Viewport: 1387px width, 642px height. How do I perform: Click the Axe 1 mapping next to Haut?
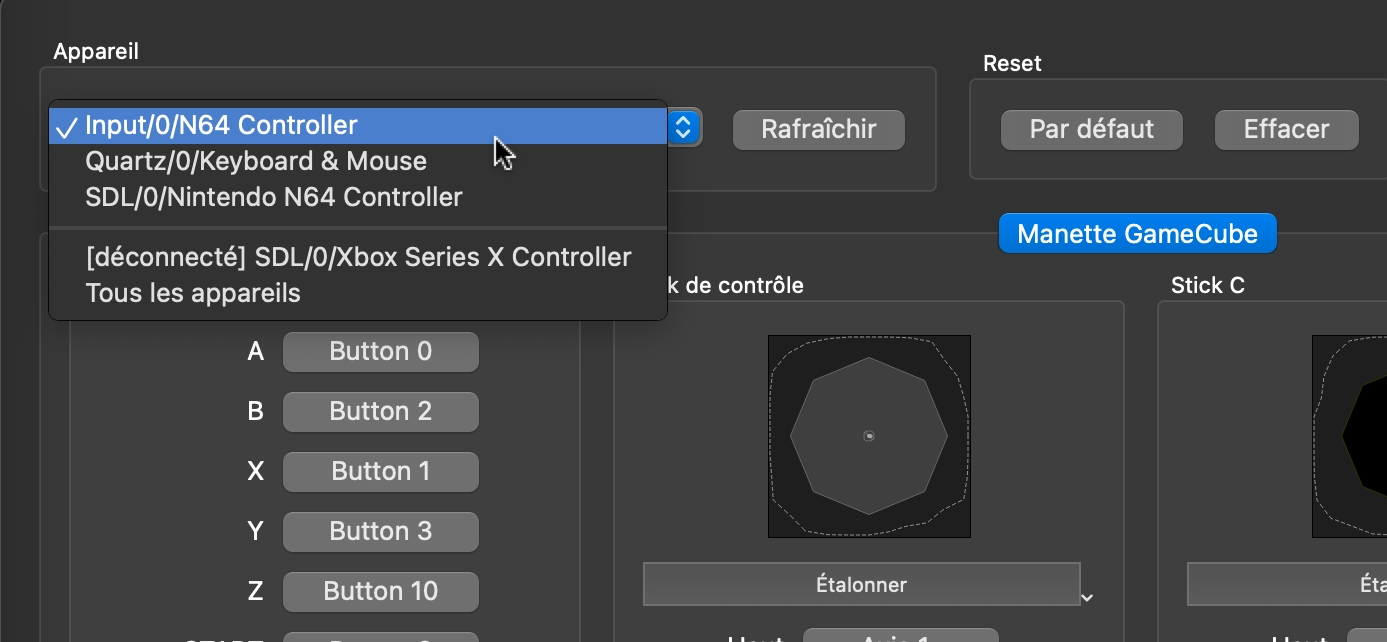[x=899, y=637]
